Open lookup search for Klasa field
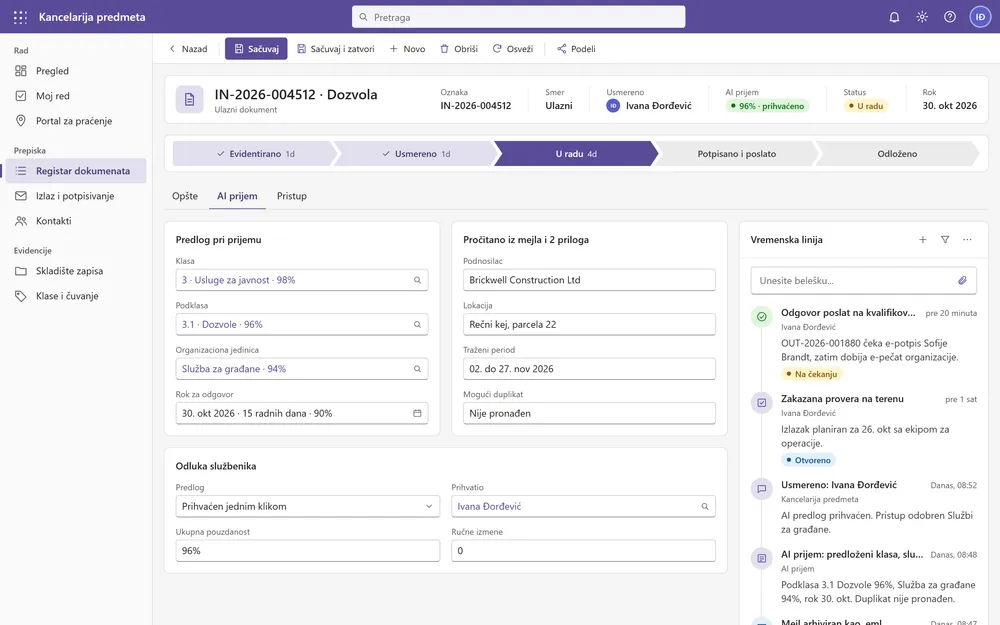The image size is (1000, 625). 417,280
